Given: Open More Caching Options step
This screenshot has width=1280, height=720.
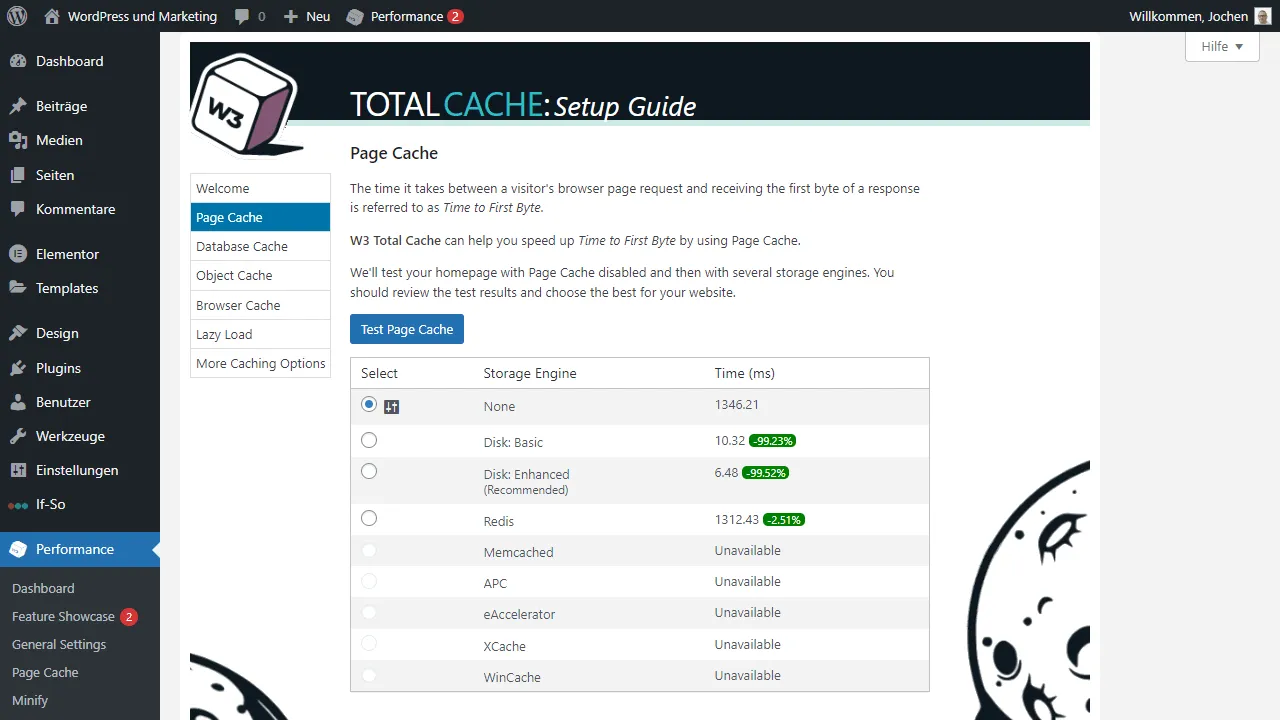Looking at the screenshot, I should 260,363.
